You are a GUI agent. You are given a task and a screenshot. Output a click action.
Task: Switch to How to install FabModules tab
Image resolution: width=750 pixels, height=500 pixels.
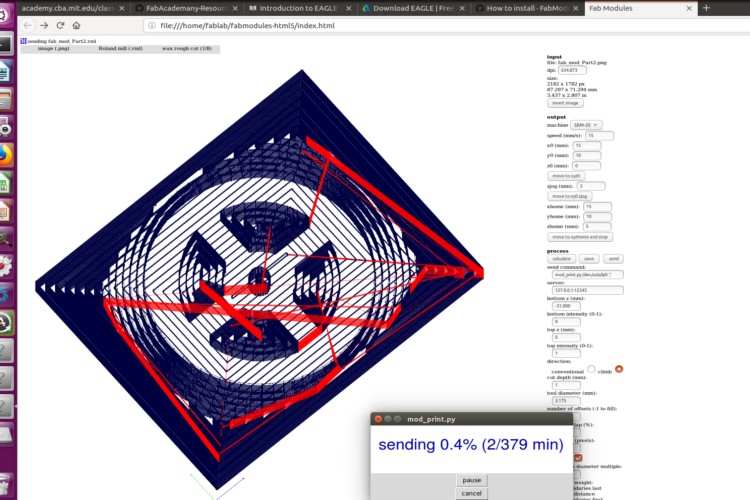tap(526, 8)
